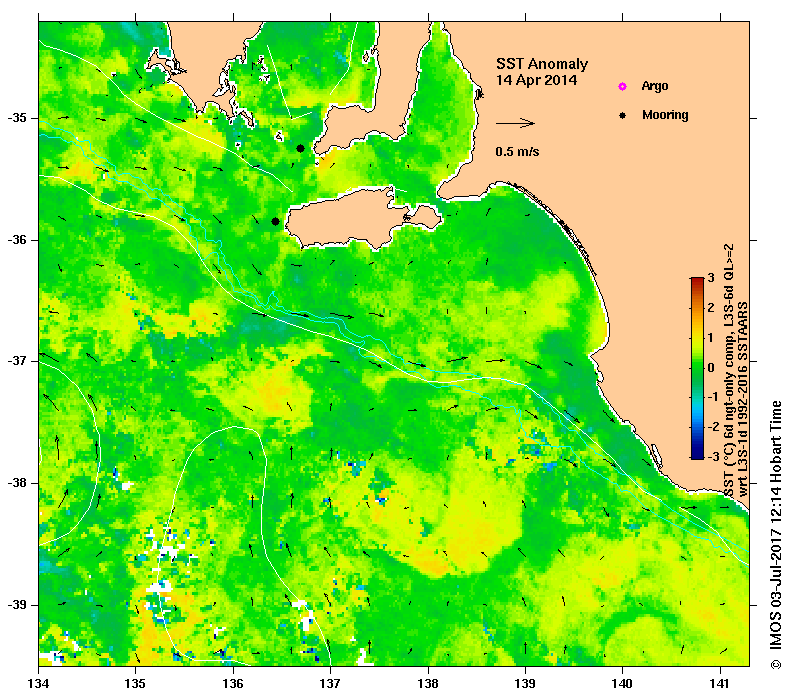Click the magenta Argo legend marker

(623, 86)
